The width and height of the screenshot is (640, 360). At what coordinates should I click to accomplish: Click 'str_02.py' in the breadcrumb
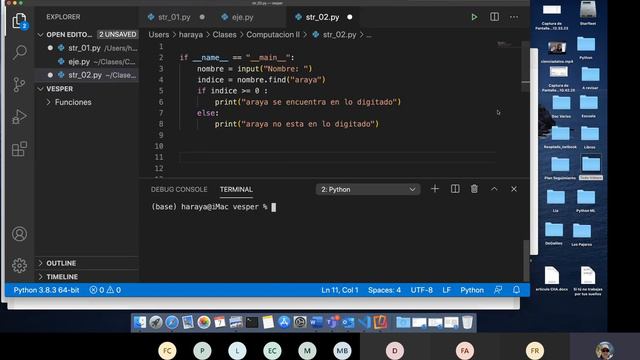click(339, 35)
